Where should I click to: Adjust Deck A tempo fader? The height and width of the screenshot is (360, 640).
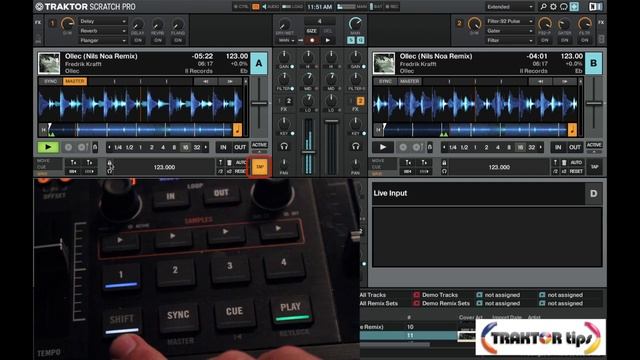coord(259,103)
